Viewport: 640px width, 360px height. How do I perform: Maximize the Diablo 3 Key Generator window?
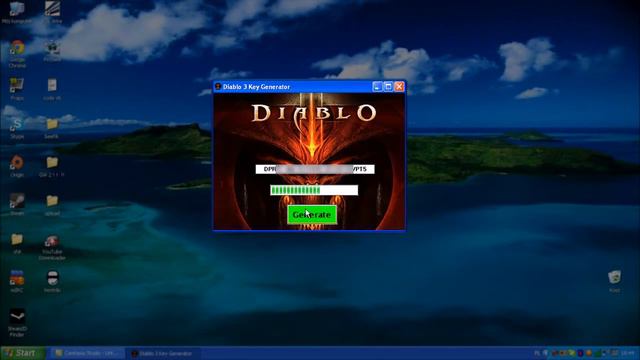coord(388,87)
